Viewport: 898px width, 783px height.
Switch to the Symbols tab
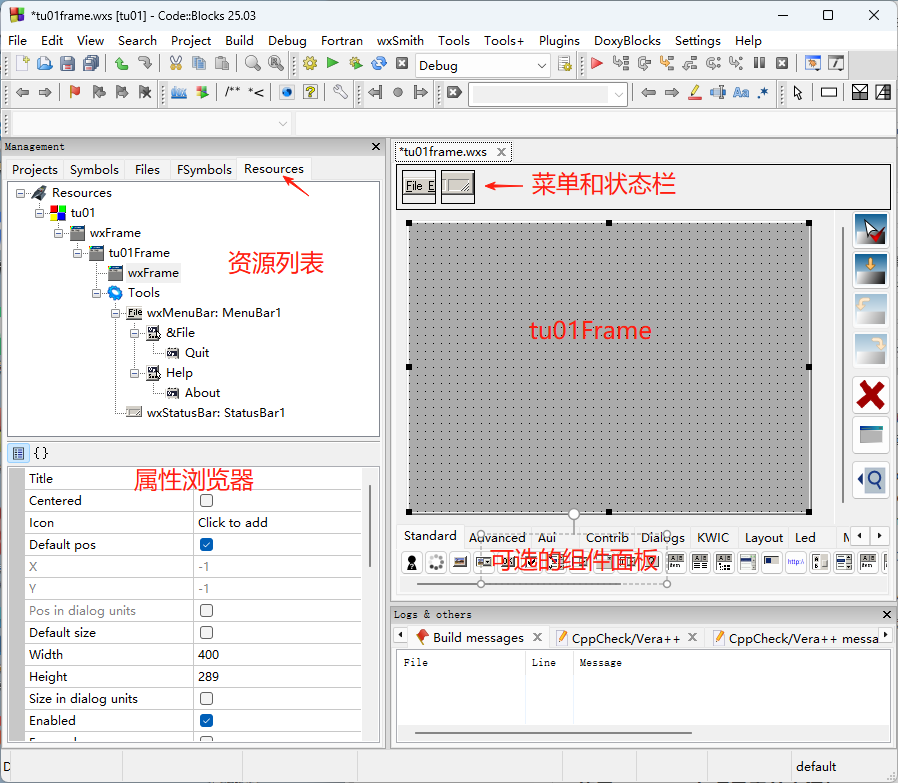tap(94, 170)
